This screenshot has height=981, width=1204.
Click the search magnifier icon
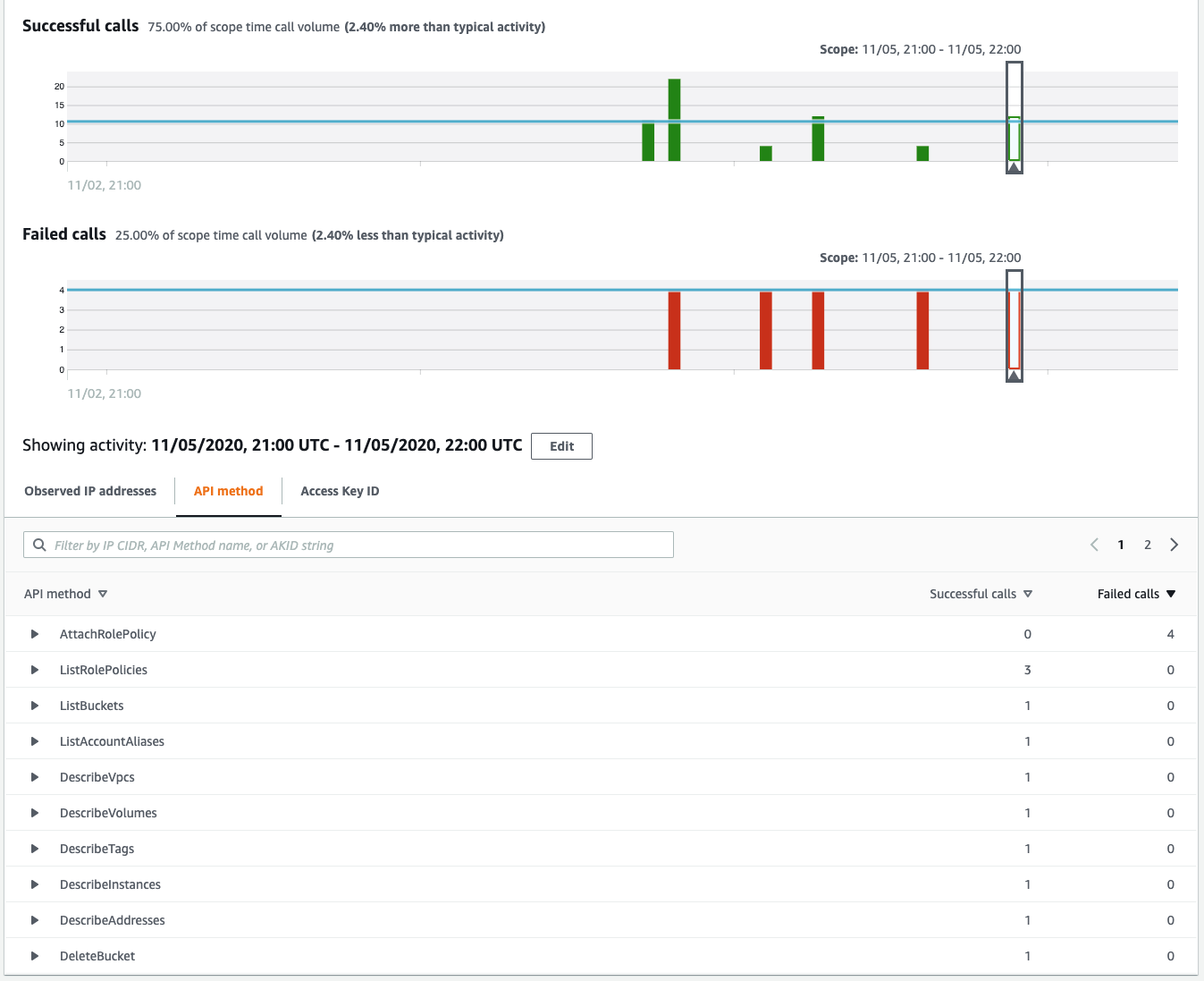pos(39,545)
